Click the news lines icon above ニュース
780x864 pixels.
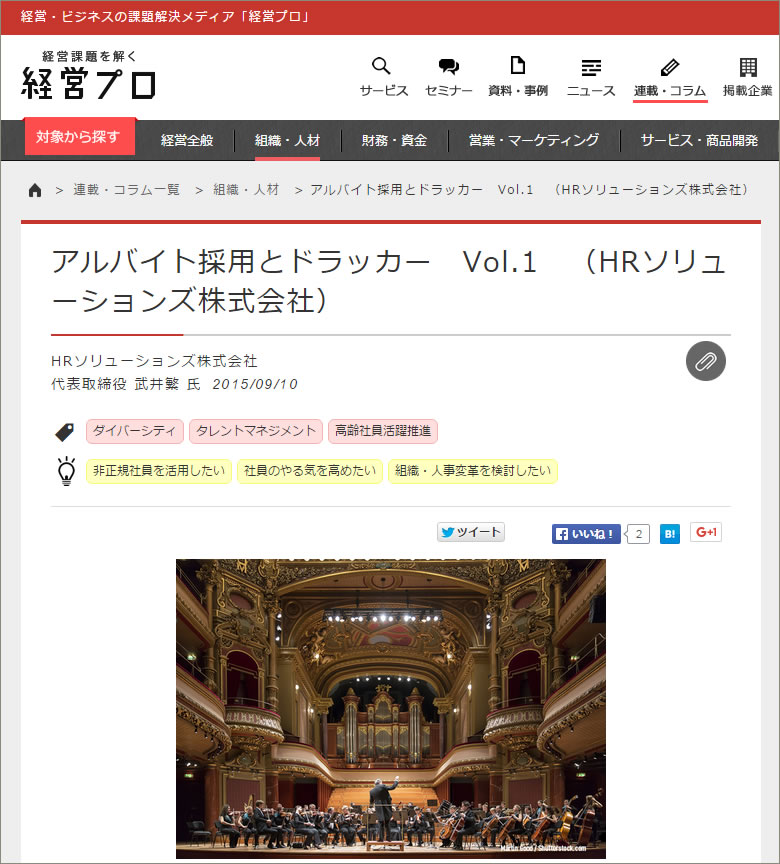coord(591,67)
